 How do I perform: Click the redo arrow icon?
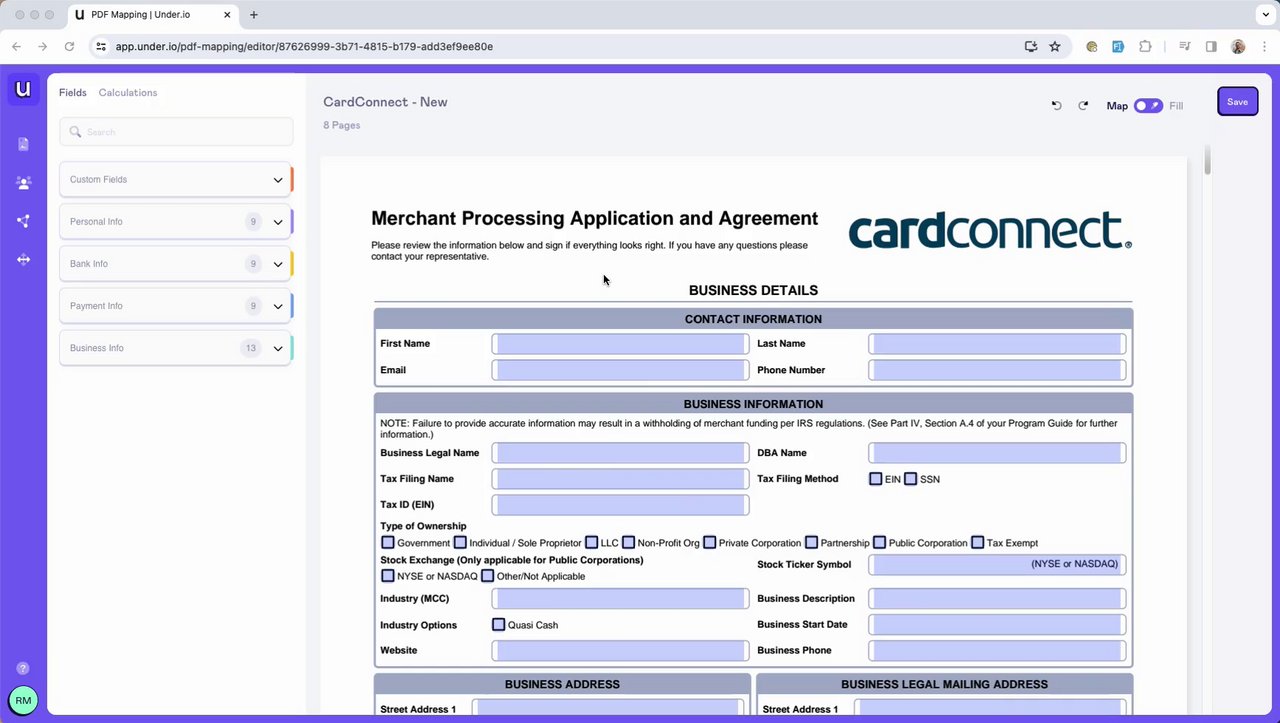pos(1083,106)
